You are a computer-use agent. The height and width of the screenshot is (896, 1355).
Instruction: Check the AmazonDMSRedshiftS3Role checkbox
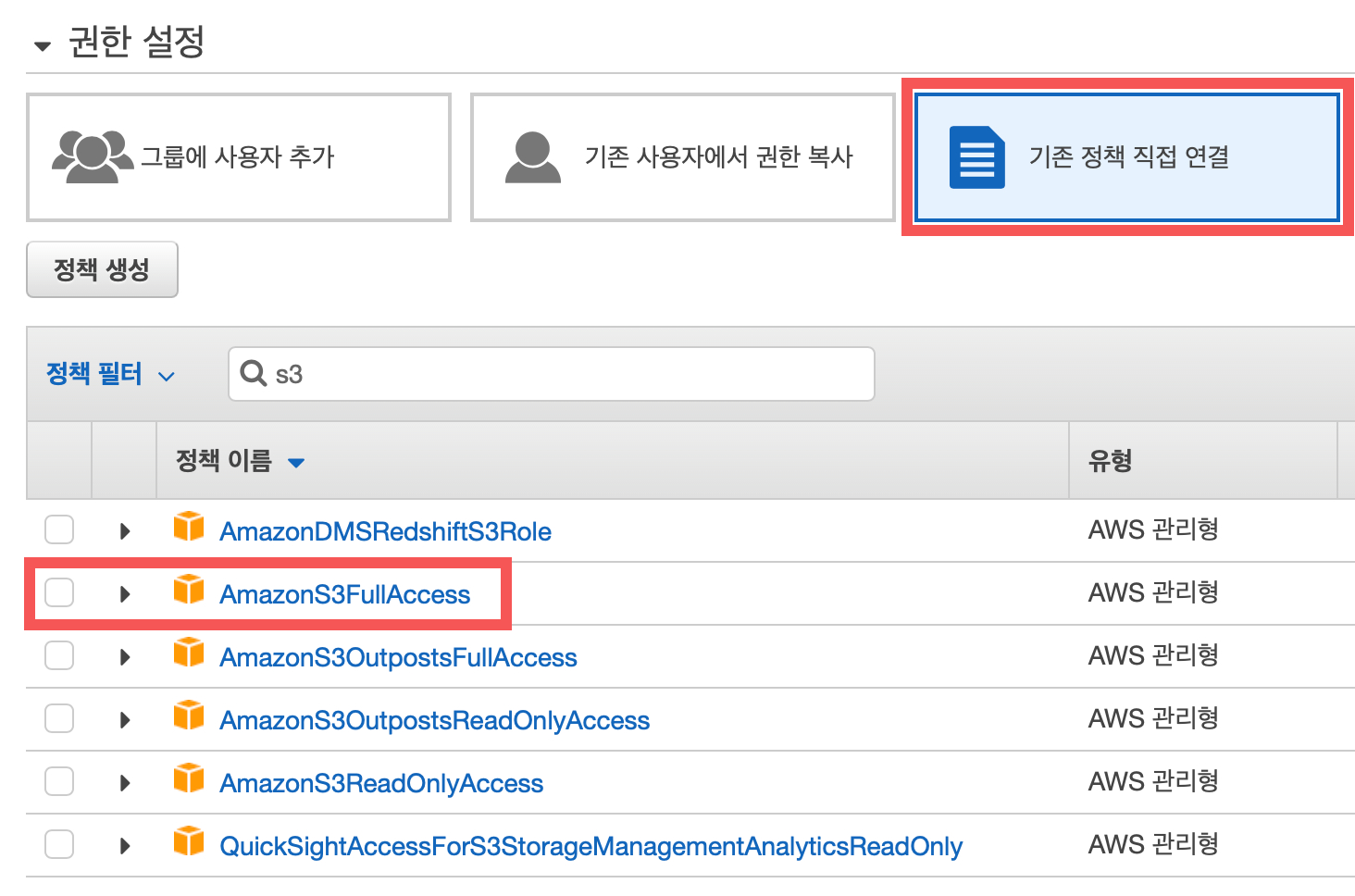point(59,529)
